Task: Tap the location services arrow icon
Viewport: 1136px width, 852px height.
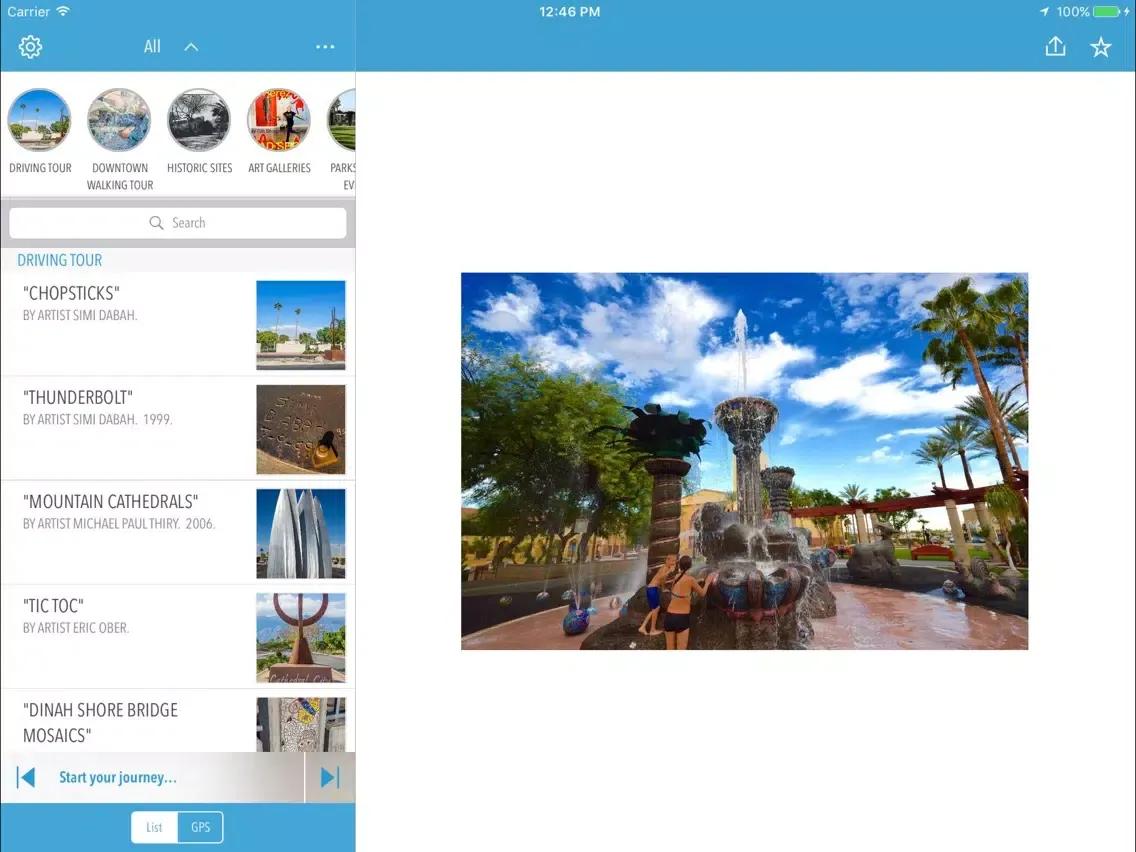Action: tap(1044, 12)
